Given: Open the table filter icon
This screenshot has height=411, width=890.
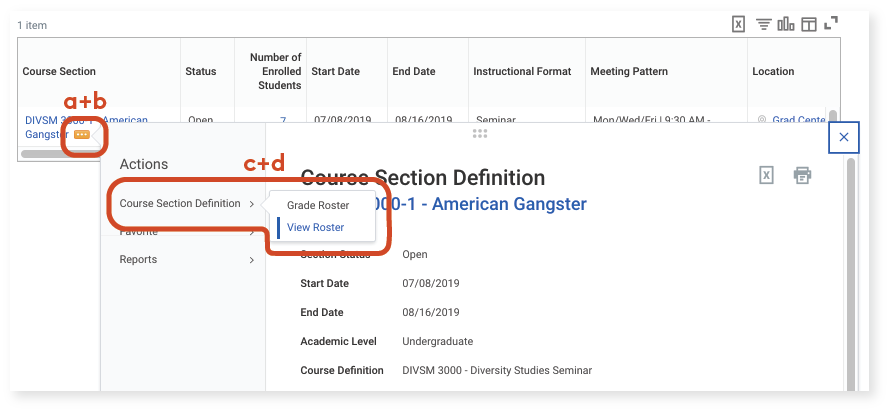Looking at the screenshot, I should point(763,24).
